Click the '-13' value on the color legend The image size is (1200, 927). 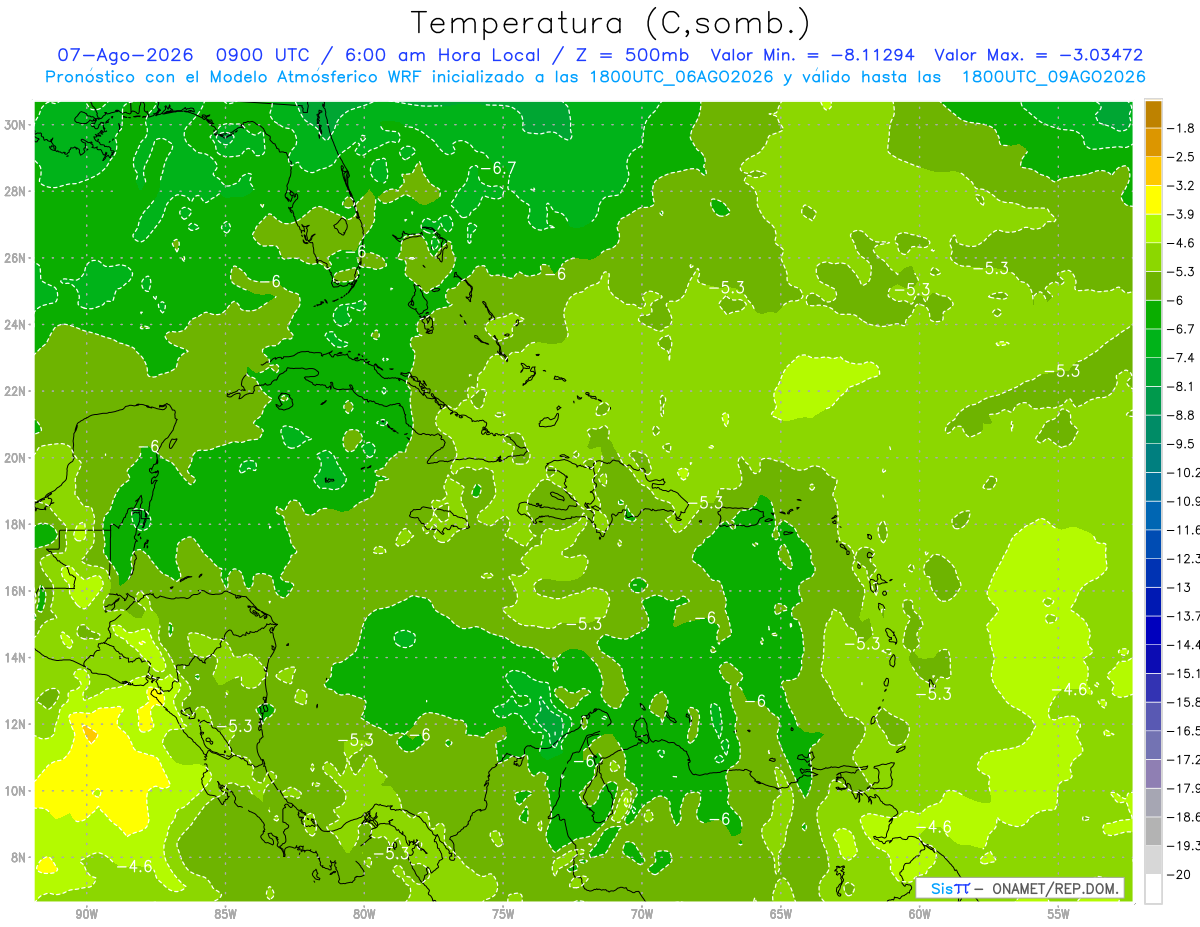1178,587
